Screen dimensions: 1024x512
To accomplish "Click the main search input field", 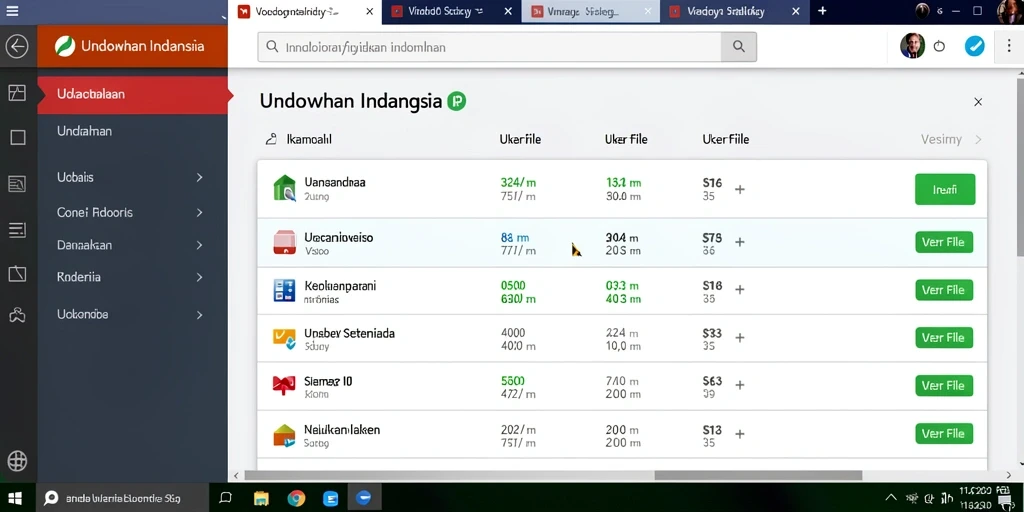I will pos(490,47).
